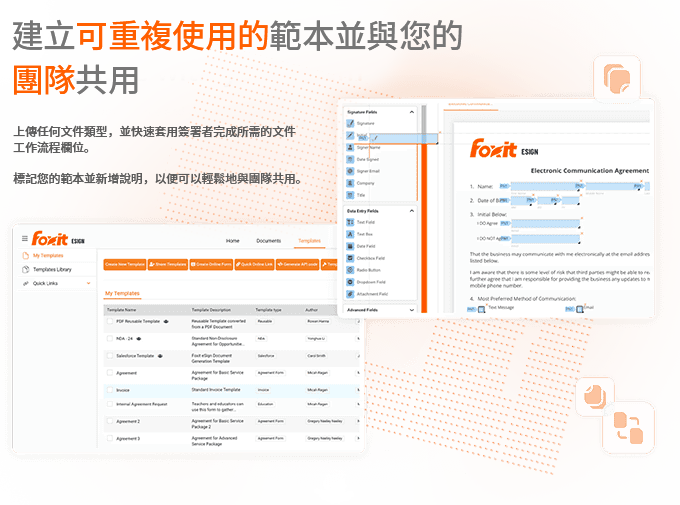
Task: Select the Title field icon
Action: [x=350, y=195]
